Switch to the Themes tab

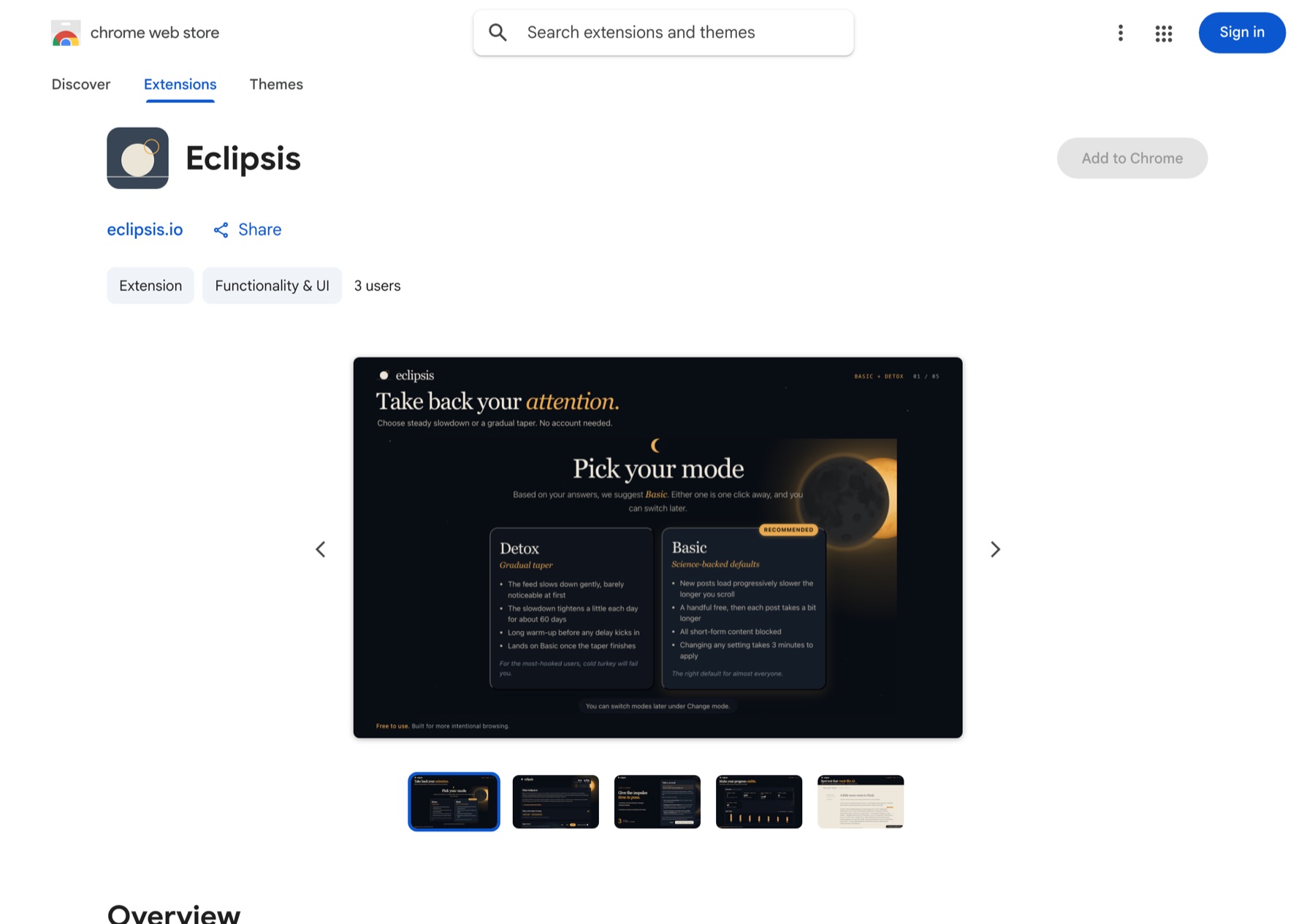[x=276, y=84]
